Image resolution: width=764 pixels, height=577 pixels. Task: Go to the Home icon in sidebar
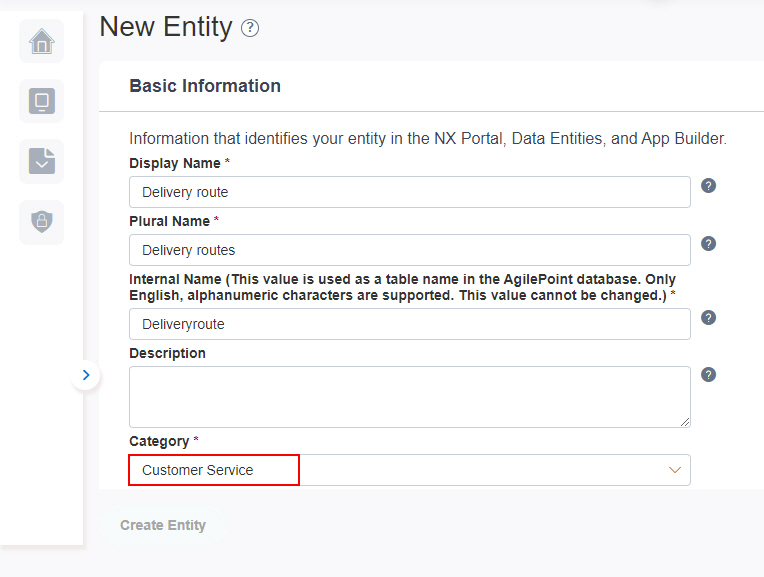41,41
